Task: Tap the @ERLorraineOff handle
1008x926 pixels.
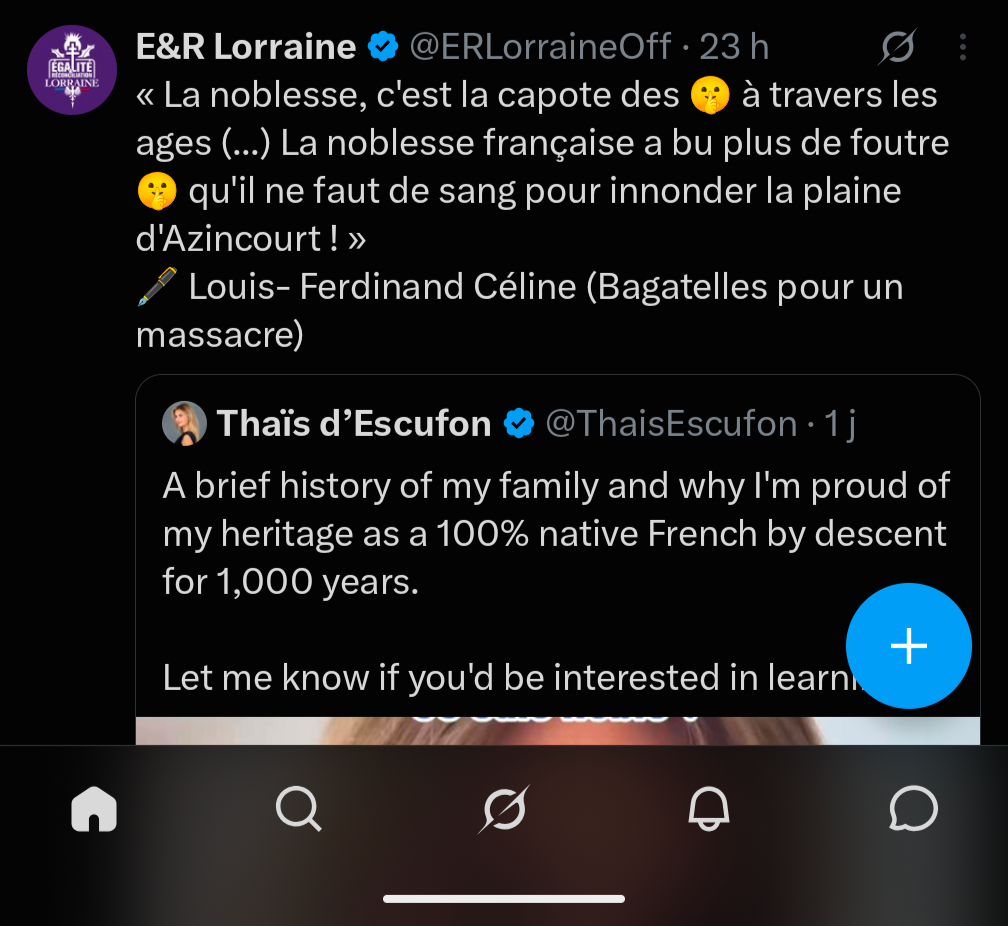Action: click(x=540, y=47)
